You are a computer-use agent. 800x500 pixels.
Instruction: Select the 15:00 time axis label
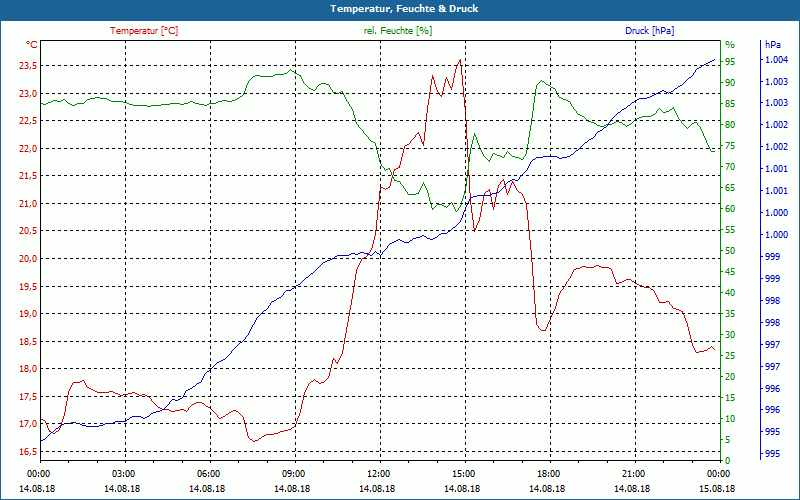463,473
